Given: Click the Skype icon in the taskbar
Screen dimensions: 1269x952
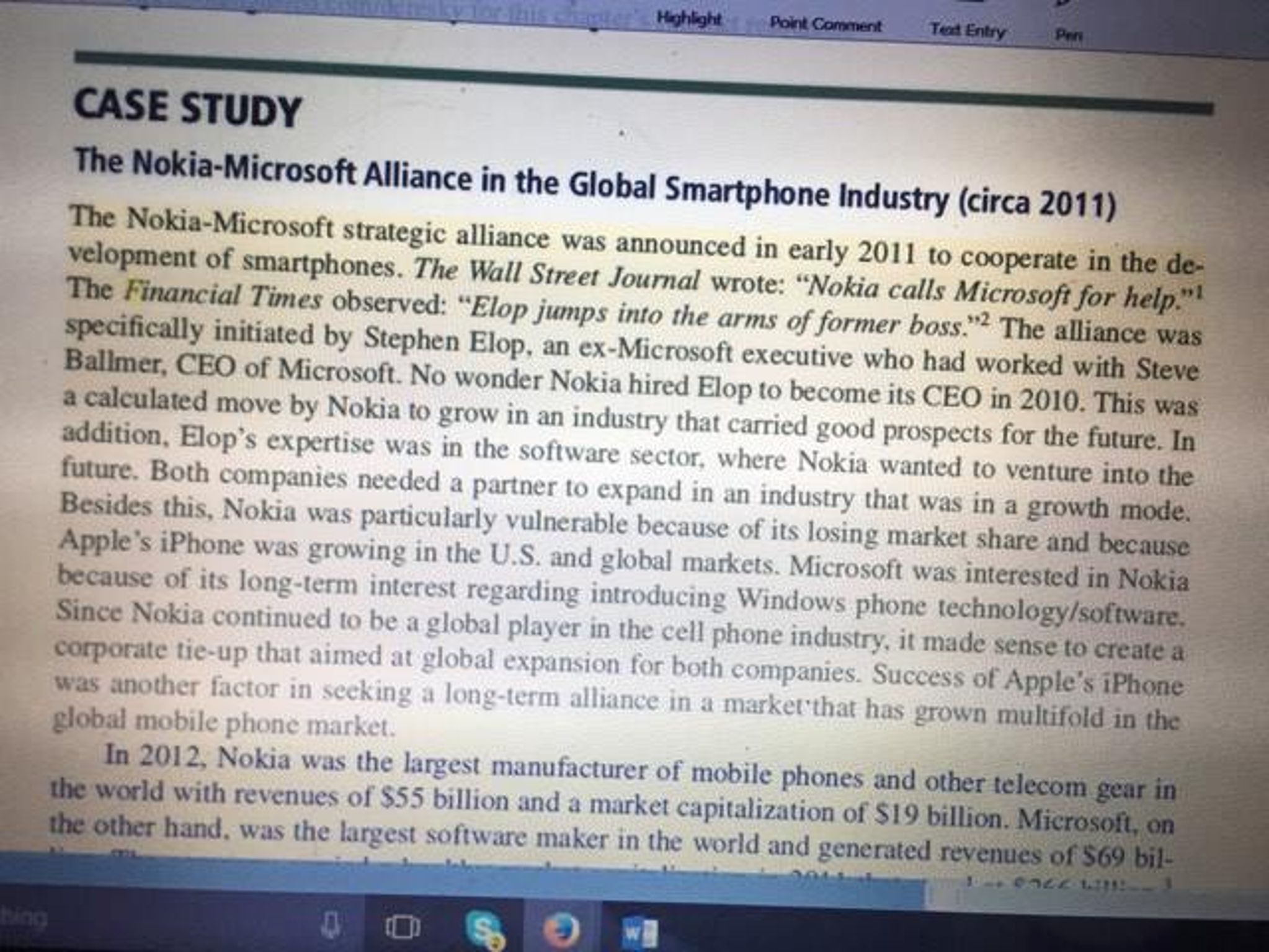Looking at the screenshot, I should coord(484,923).
